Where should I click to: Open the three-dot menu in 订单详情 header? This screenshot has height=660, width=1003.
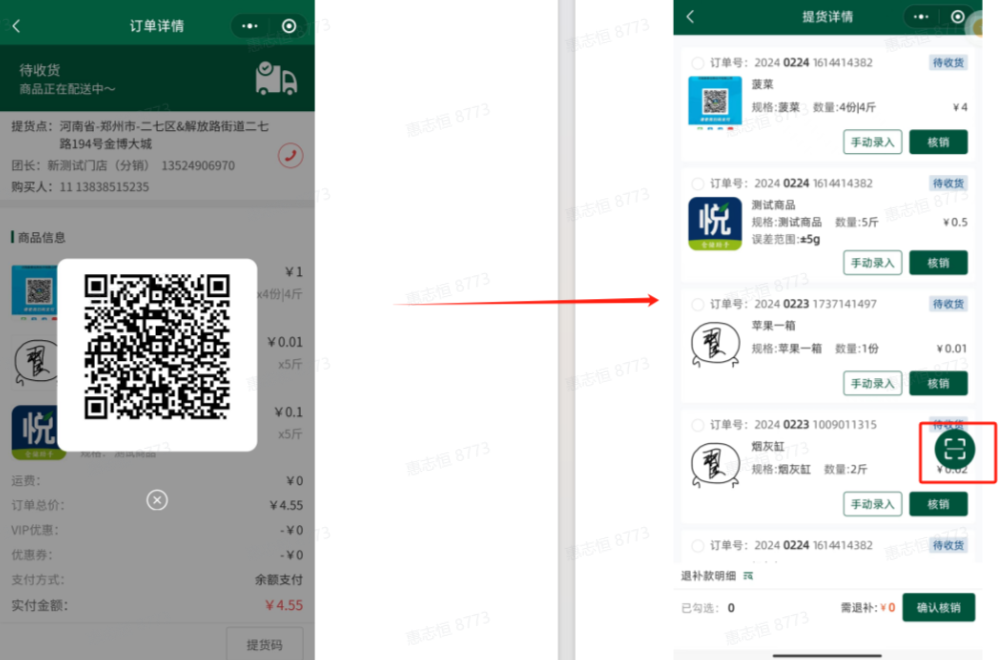pos(249,26)
